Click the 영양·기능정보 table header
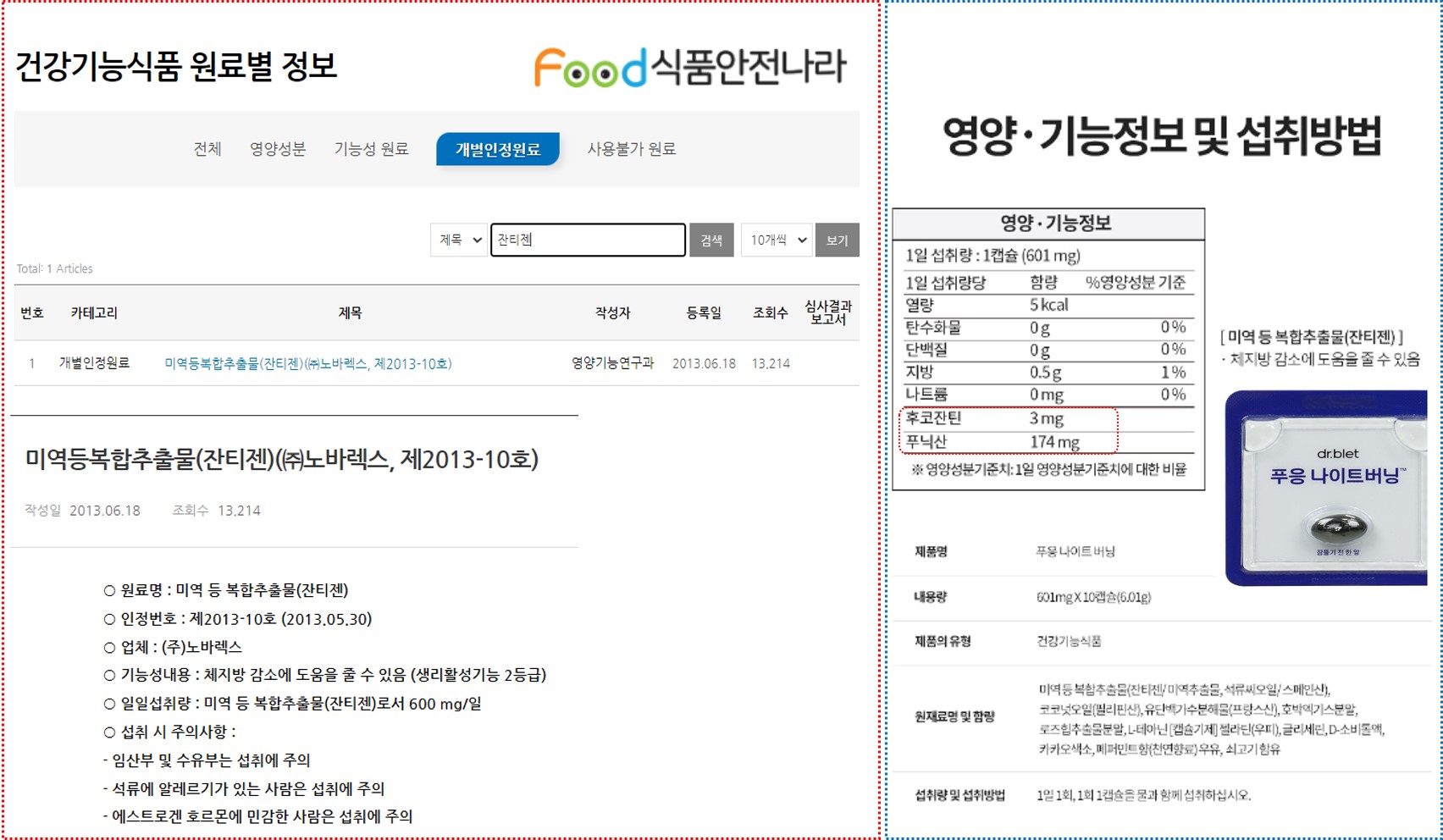Viewport: 1443px width, 840px height. [x=1048, y=224]
